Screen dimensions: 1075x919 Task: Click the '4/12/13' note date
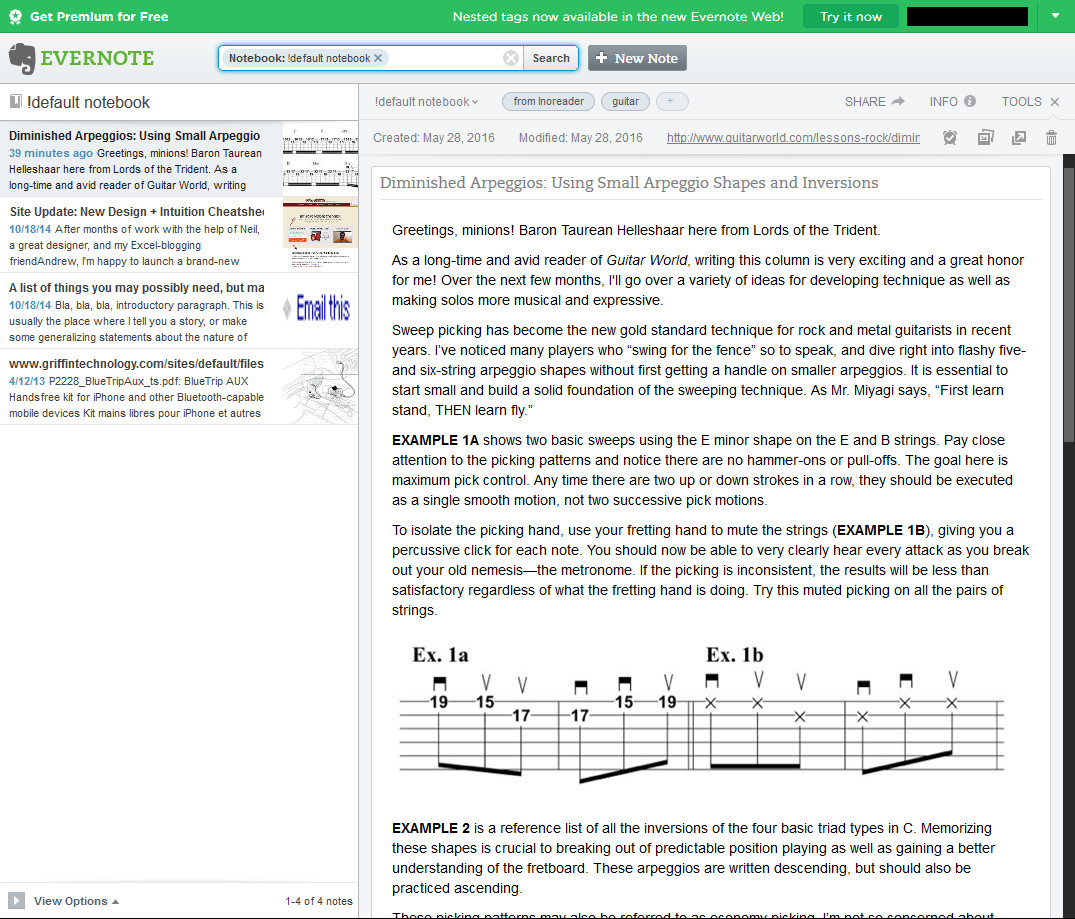tap(27, 381)
